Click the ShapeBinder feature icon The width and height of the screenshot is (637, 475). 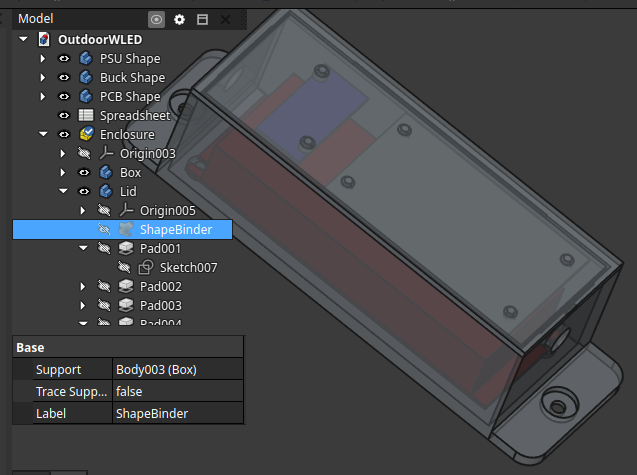coord(126,229)
